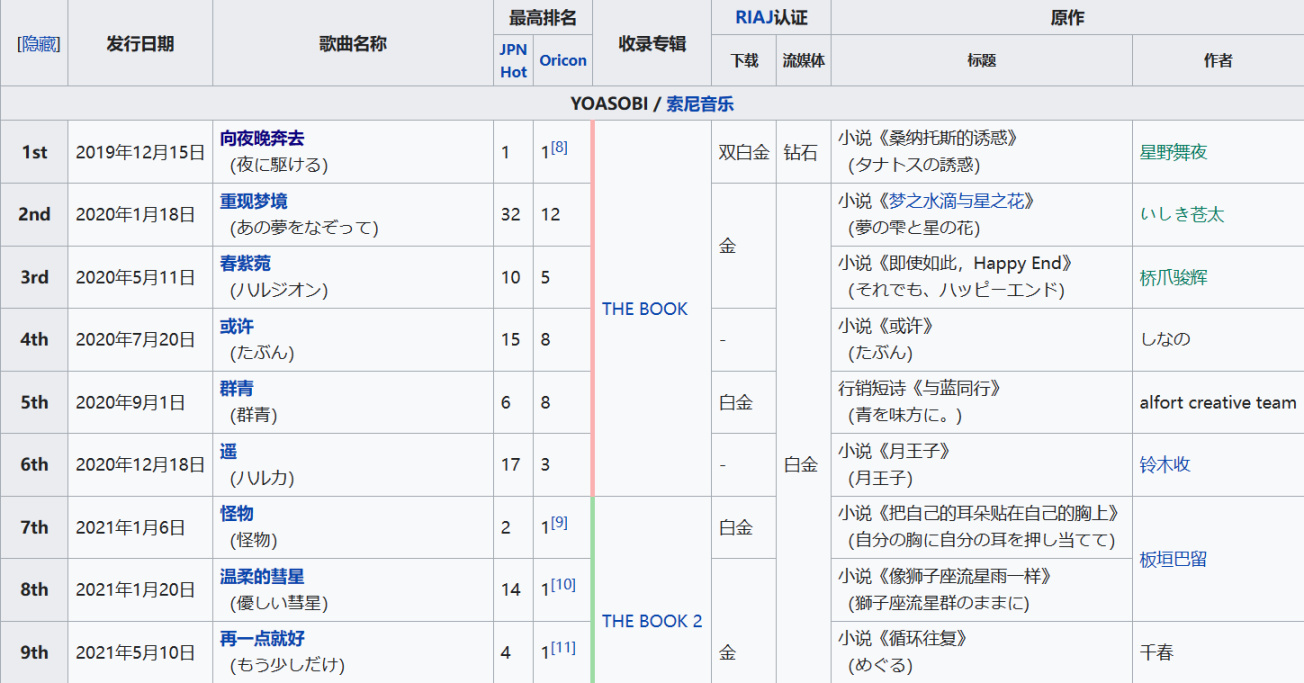Click the date 2020年12月18日
The width and height of the screenshot is (1304, 683).
(x=140, y=464)
